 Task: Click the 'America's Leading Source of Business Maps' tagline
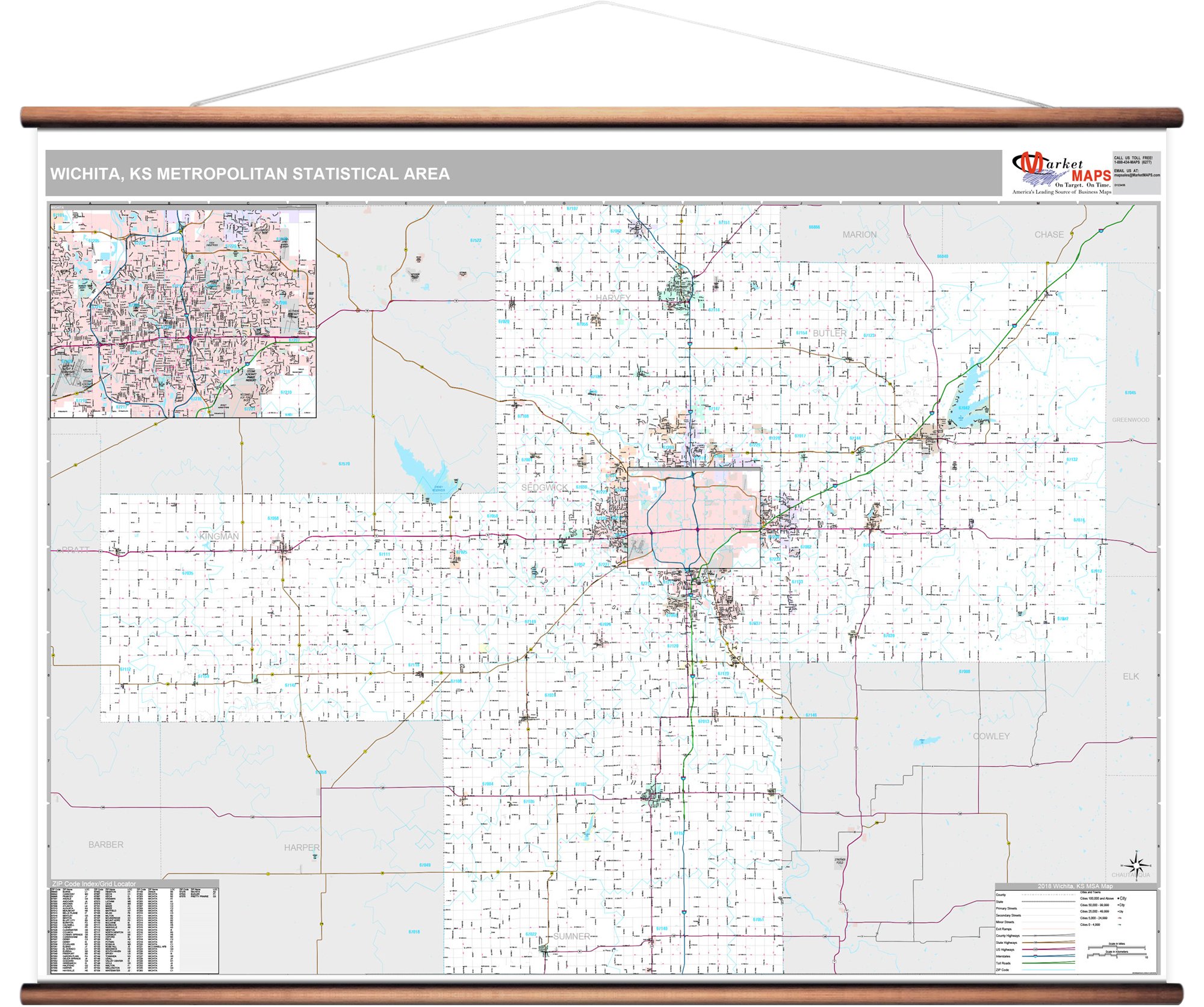(1062, 192)
